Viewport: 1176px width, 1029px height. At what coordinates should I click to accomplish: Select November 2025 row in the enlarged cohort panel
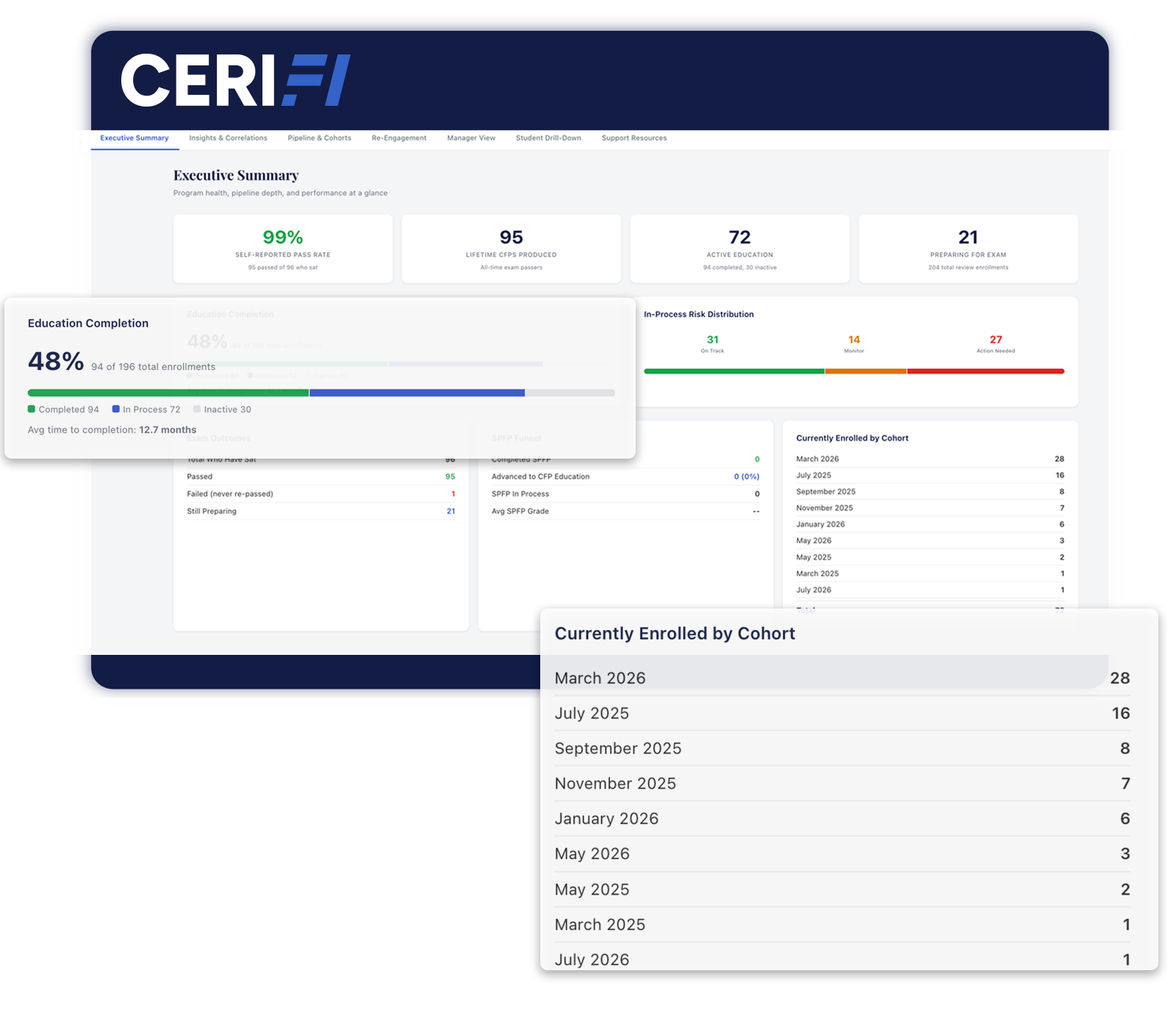pos(842,784)
